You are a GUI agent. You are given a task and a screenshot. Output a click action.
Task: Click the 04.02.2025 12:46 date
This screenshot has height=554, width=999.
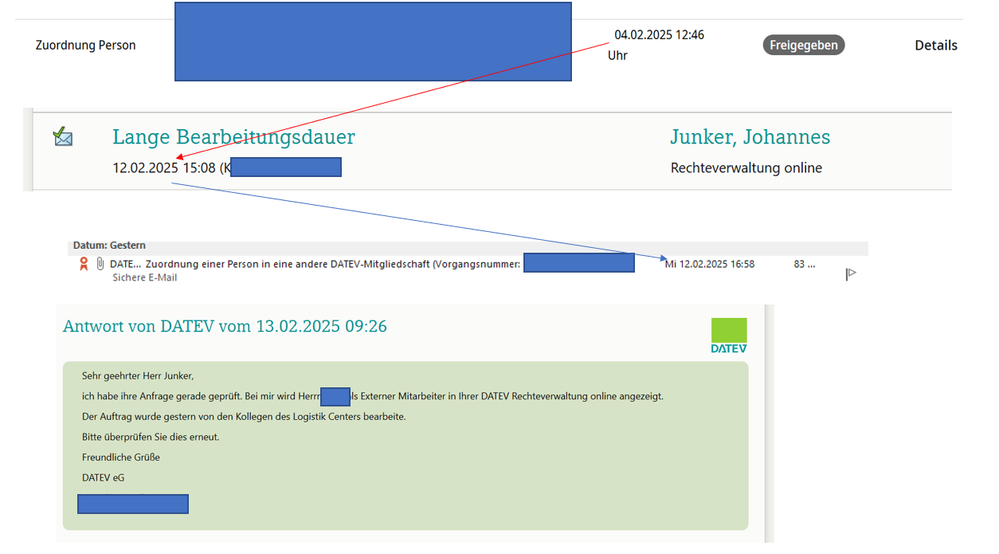[x=659, y=35]
